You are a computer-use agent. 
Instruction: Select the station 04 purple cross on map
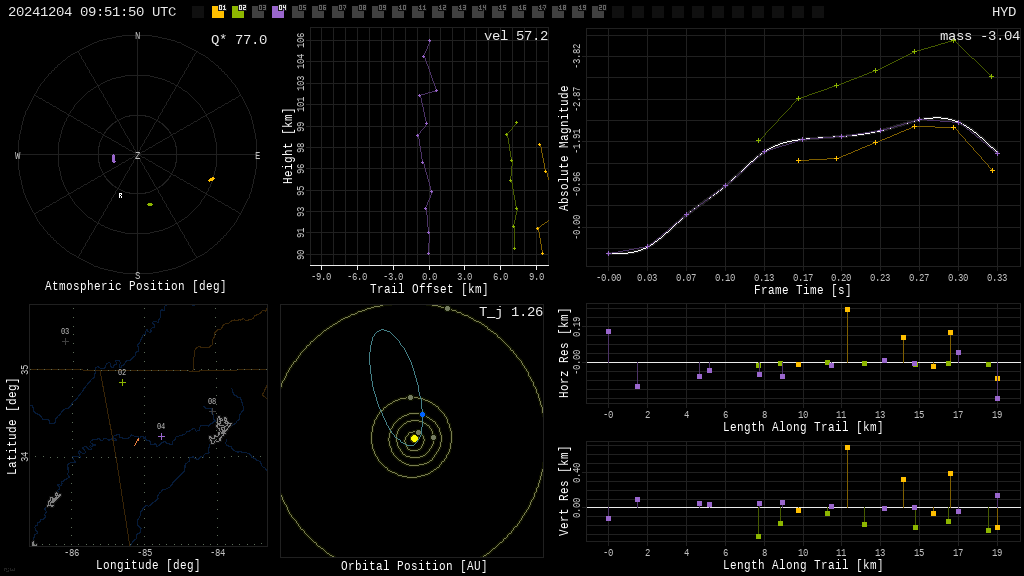pos(161,436)
